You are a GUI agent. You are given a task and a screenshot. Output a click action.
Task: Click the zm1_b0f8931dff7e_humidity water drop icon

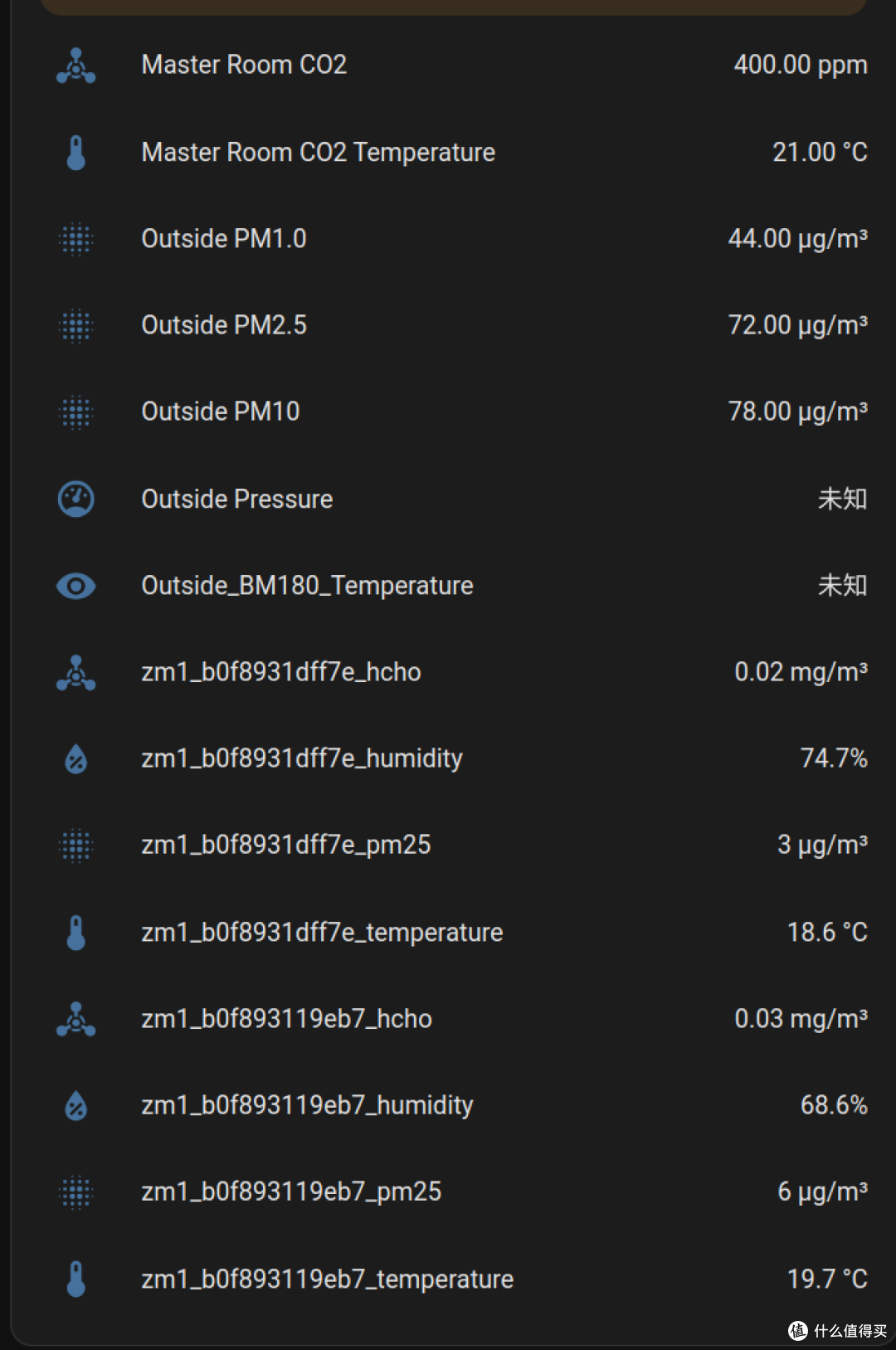75,758
